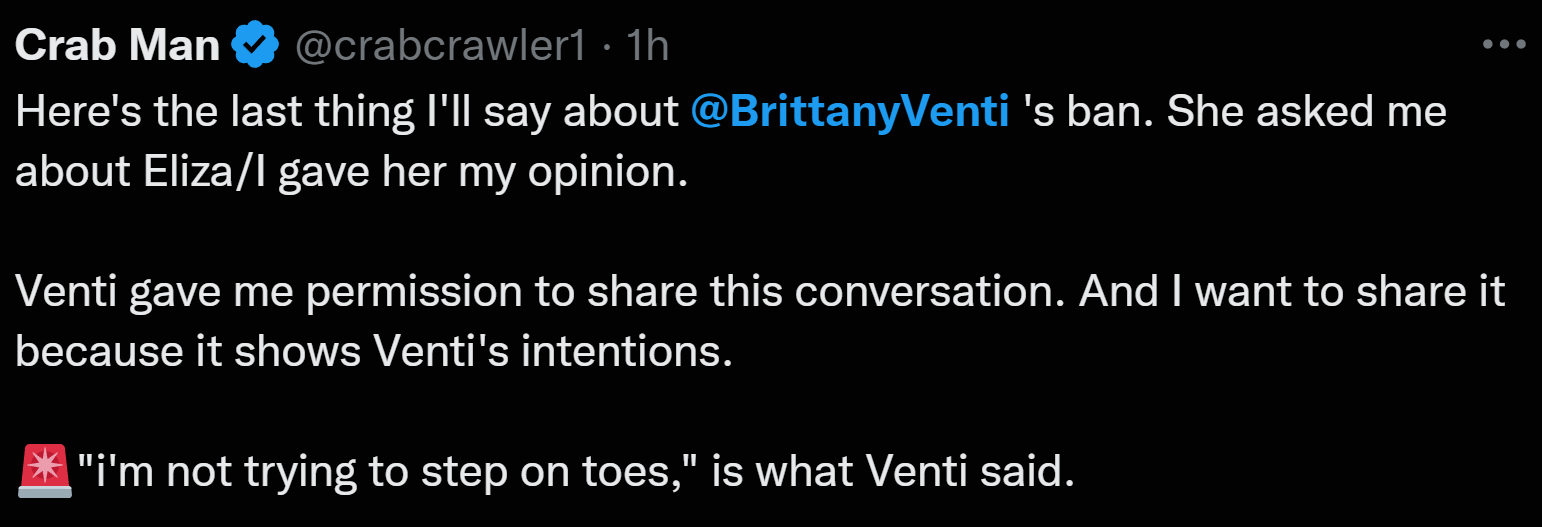
Task: Click the phrase "is what Venti said."
Action: (894, 471)
